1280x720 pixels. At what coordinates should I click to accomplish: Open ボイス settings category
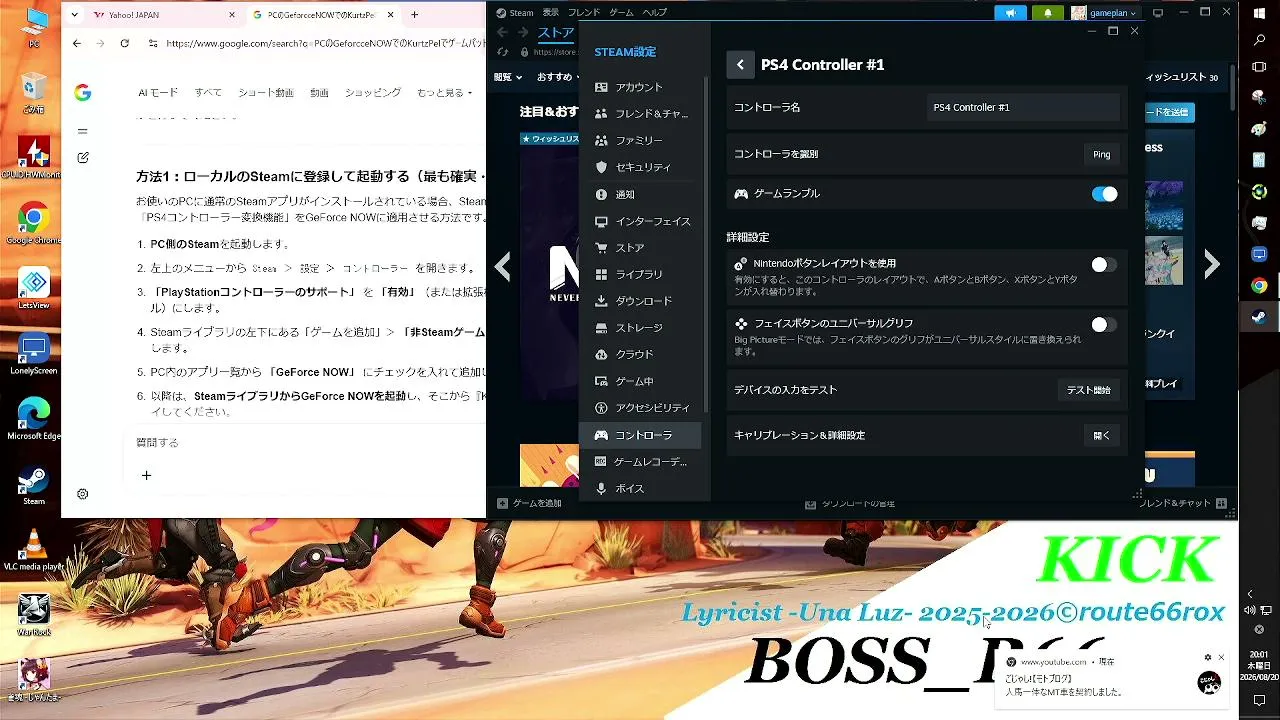640,489
